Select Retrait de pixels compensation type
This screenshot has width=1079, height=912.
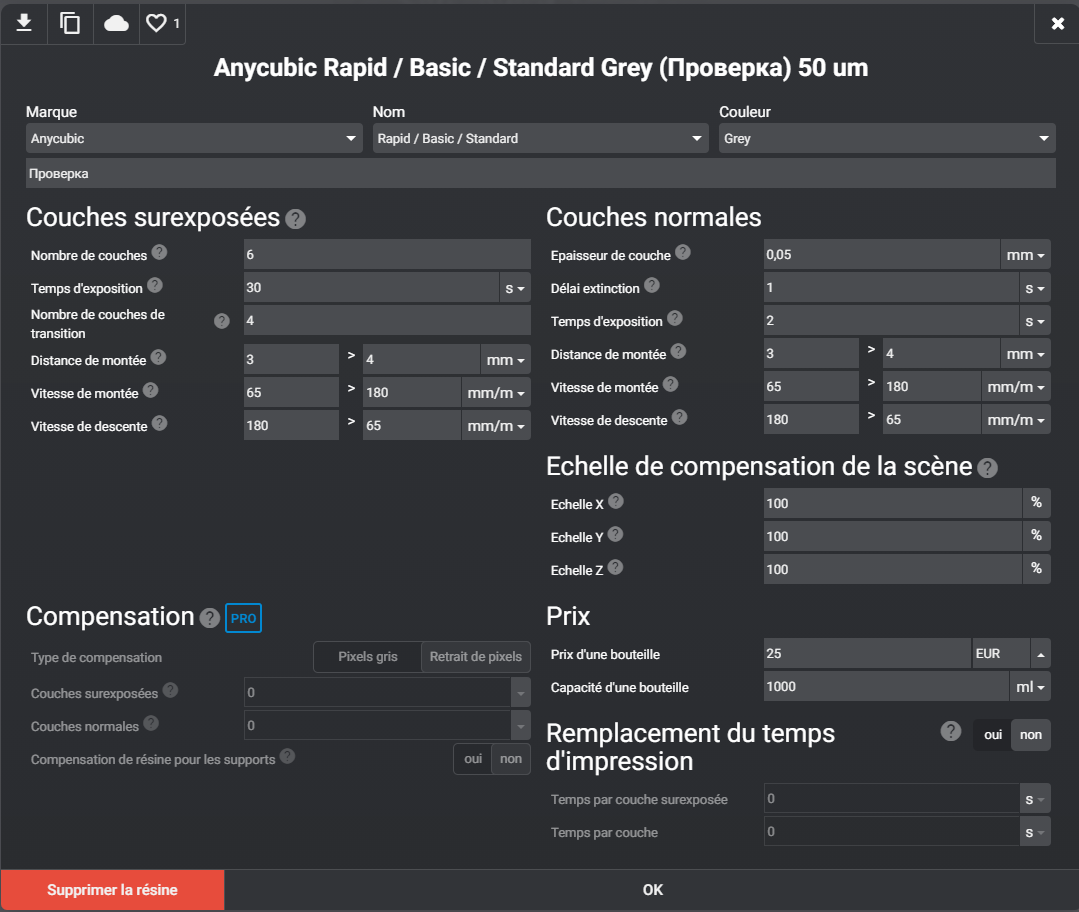click(476, 657)
